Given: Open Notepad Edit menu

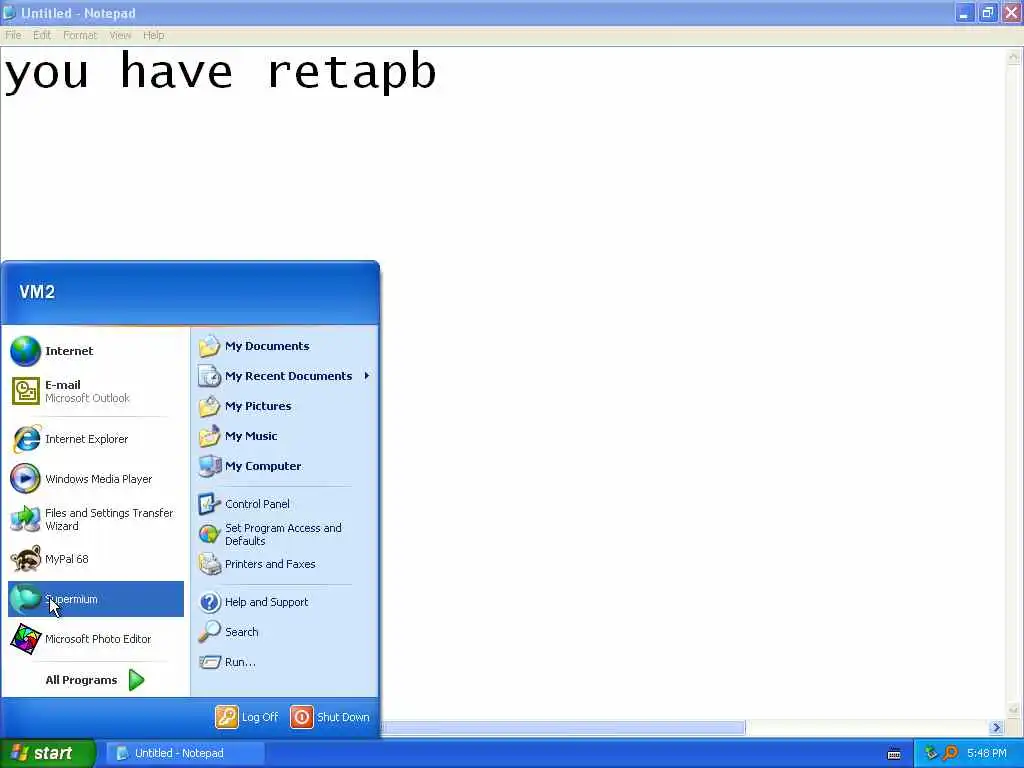Looking at the screenshot, I should [x=42, y=35].
